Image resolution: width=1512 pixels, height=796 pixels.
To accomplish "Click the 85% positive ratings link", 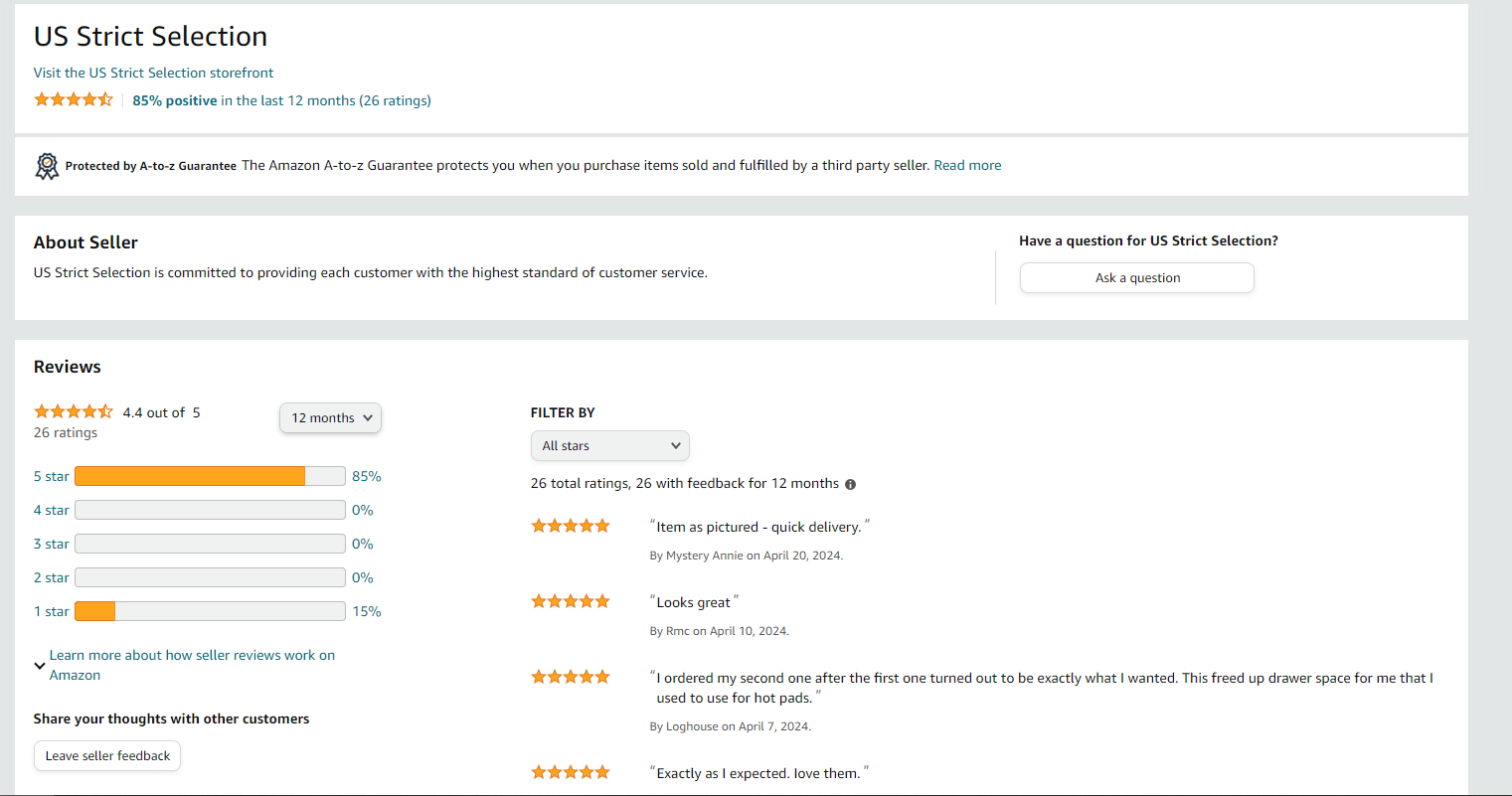I will click(175, 100).
